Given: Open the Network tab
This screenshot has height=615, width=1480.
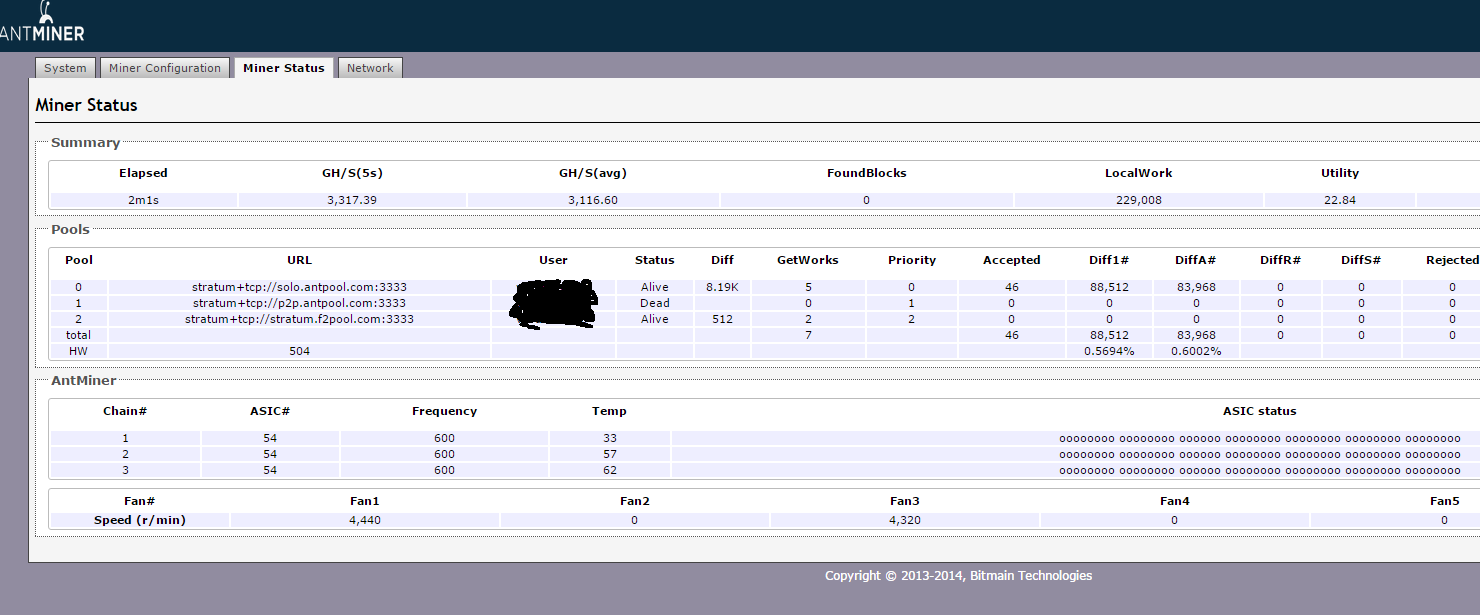Looking at the screenshot, I should (370, 68).
